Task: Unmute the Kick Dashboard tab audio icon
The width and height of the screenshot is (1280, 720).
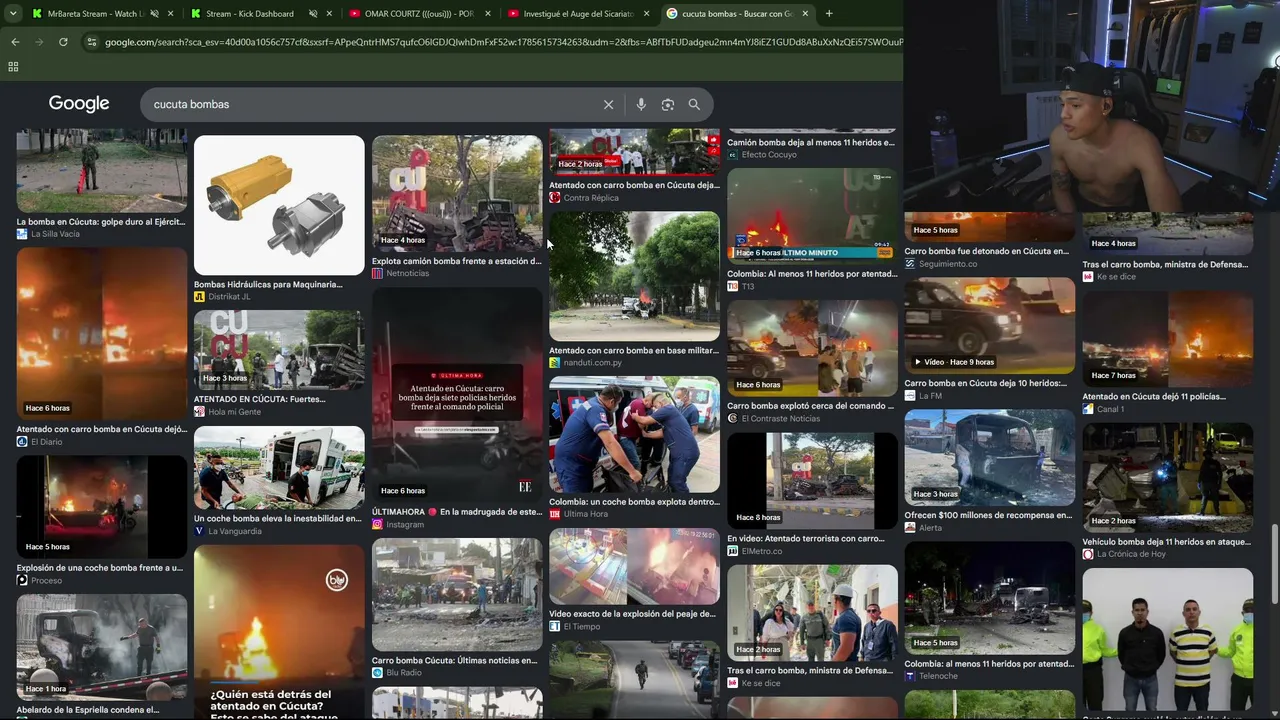Action: [313, 14]
